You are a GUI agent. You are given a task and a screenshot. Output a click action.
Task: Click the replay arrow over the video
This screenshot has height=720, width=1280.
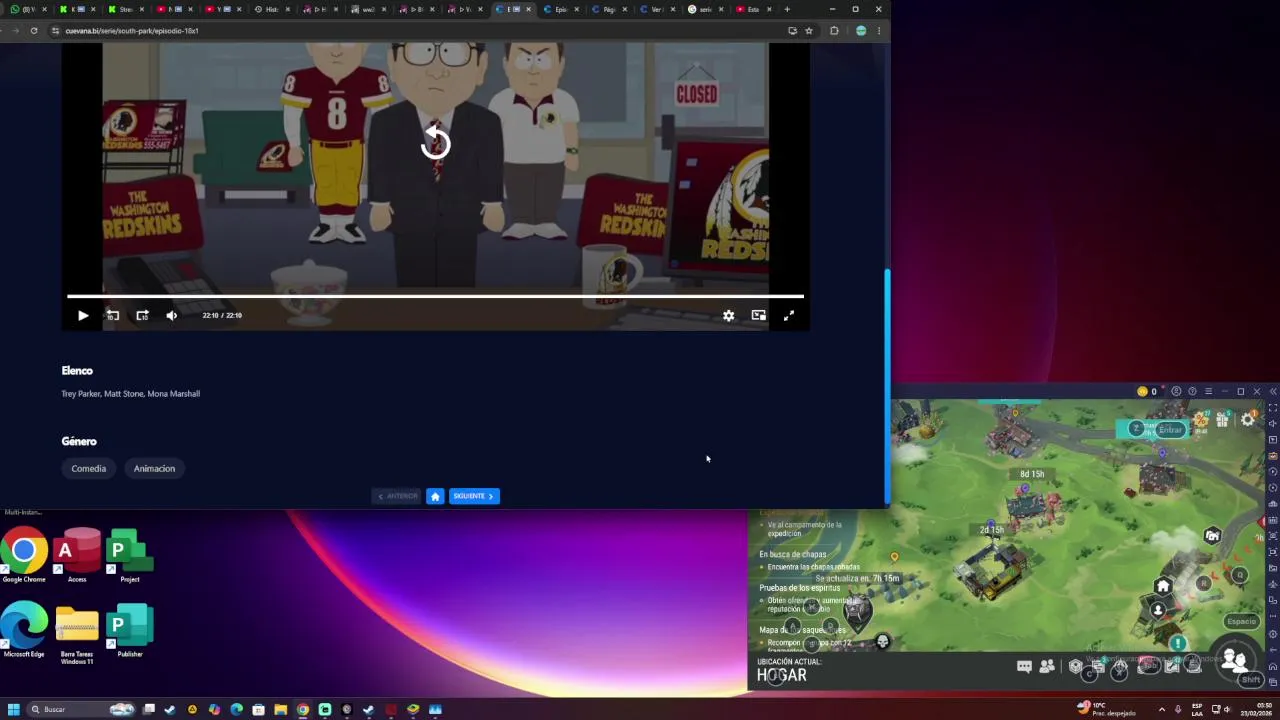436,144
